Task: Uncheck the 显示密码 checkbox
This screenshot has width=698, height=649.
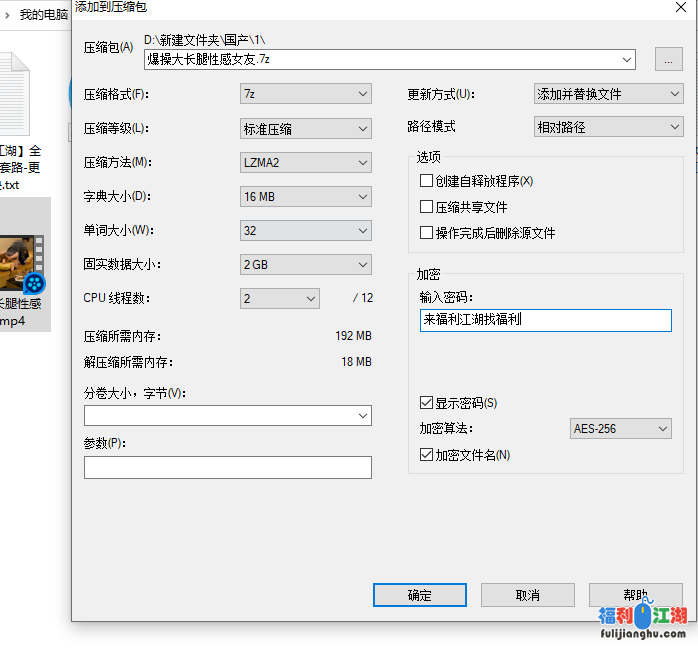Action: [427, 403]
